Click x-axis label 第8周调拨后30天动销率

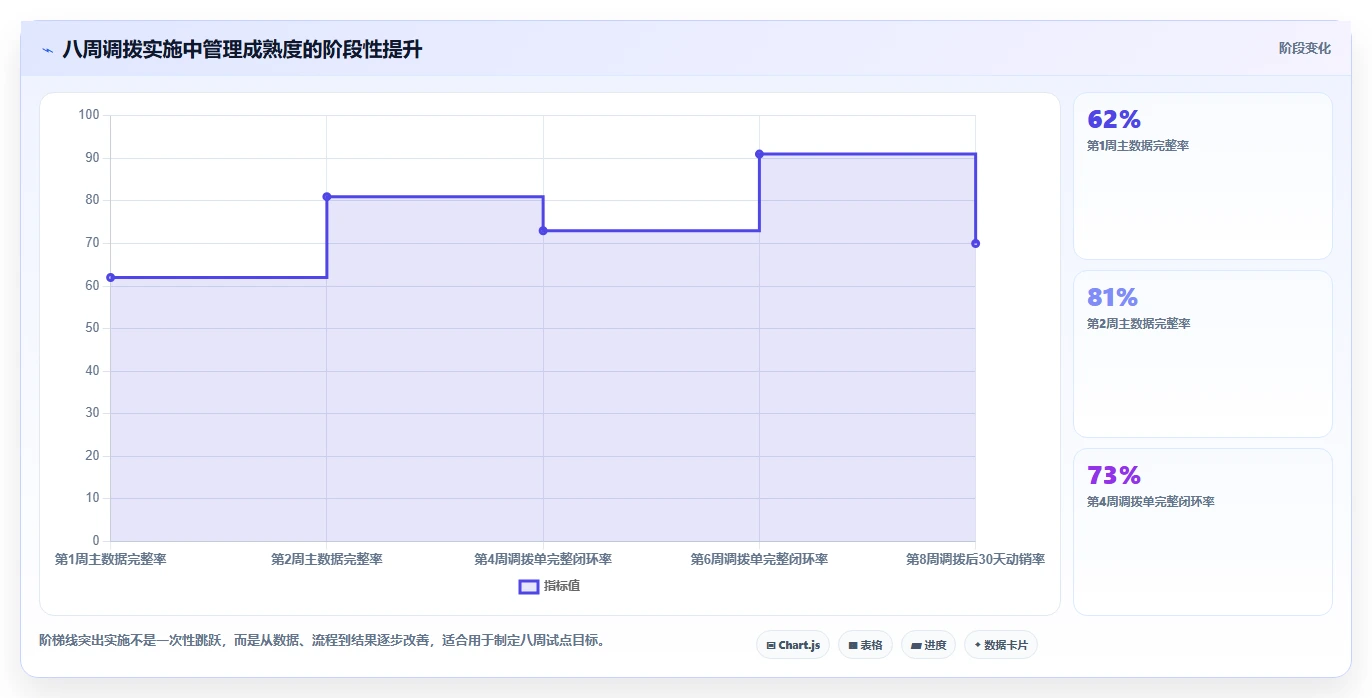pyautogui.click(x=975, y=559)
